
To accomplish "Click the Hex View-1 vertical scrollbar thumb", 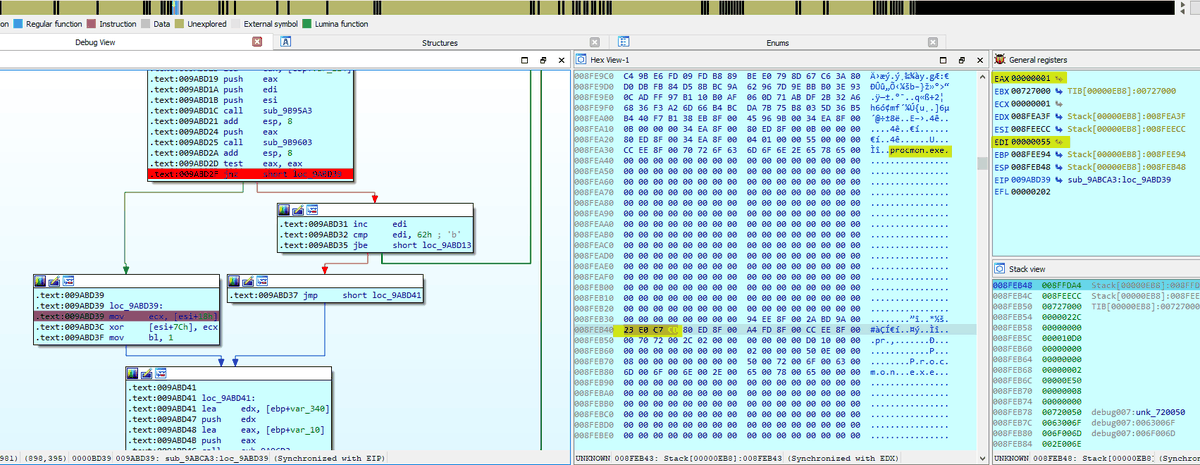I will pyautogui.click(x=982, y=165).
